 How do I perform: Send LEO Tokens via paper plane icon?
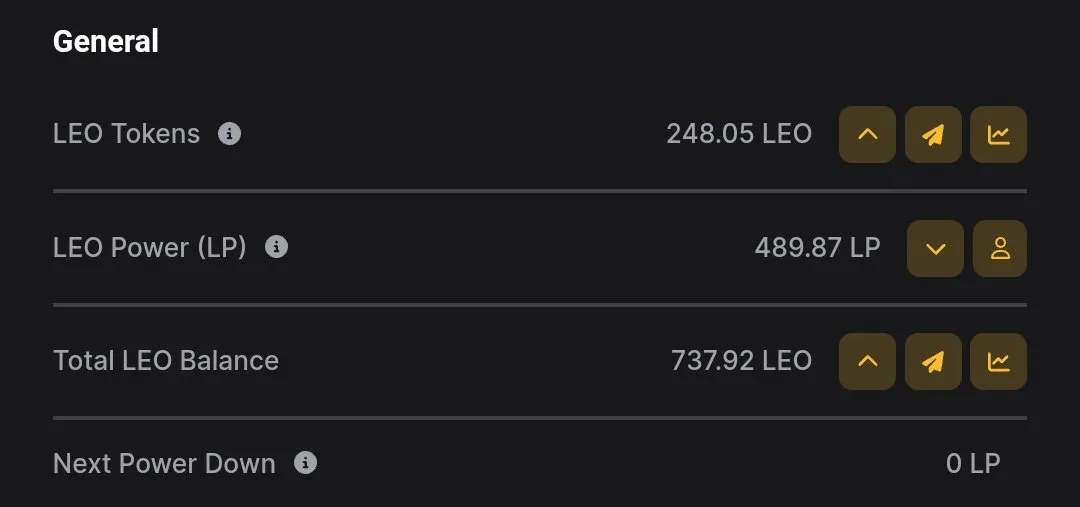coord(933,134)
